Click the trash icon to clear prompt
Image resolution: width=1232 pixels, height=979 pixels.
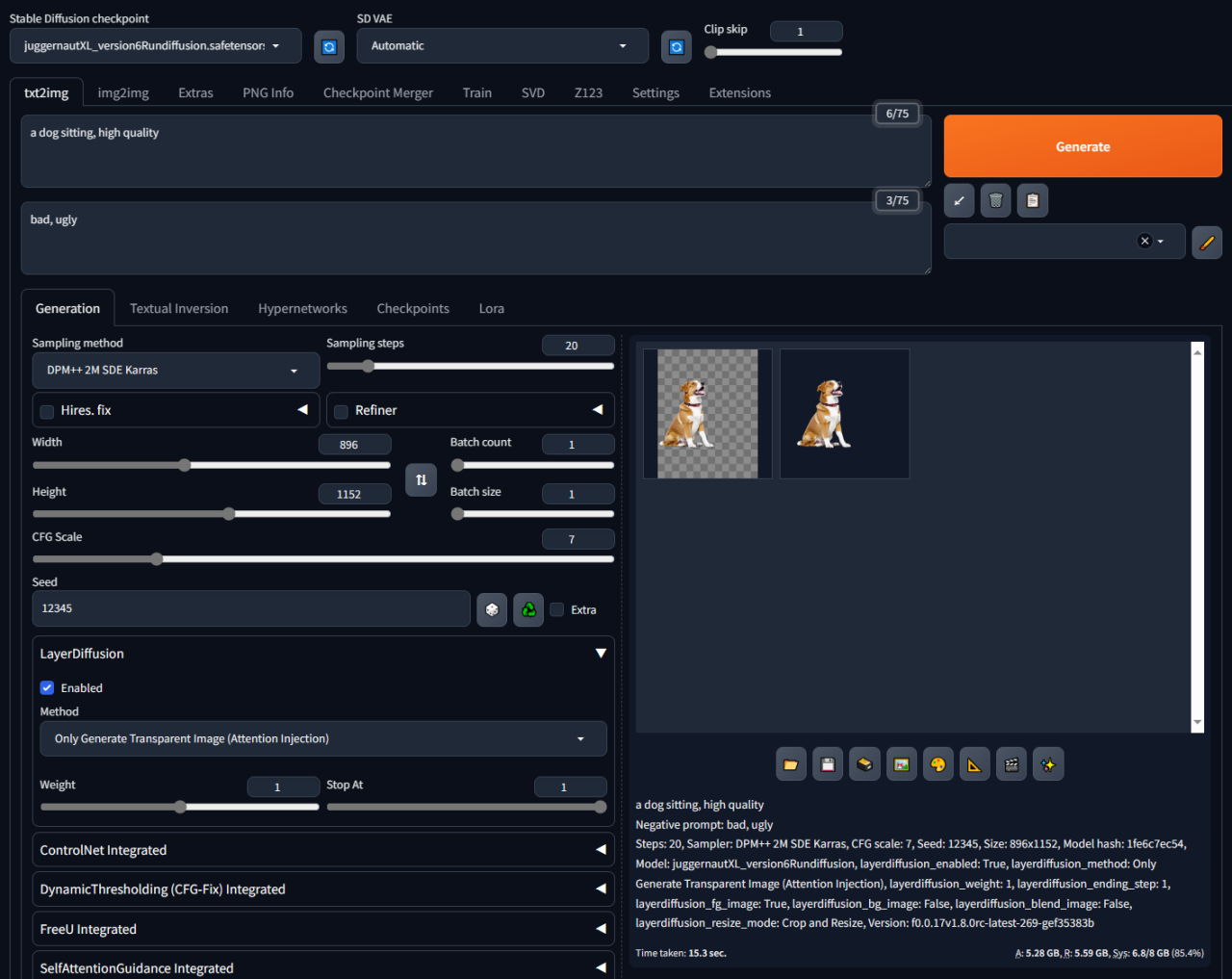(x=996, y=200)
